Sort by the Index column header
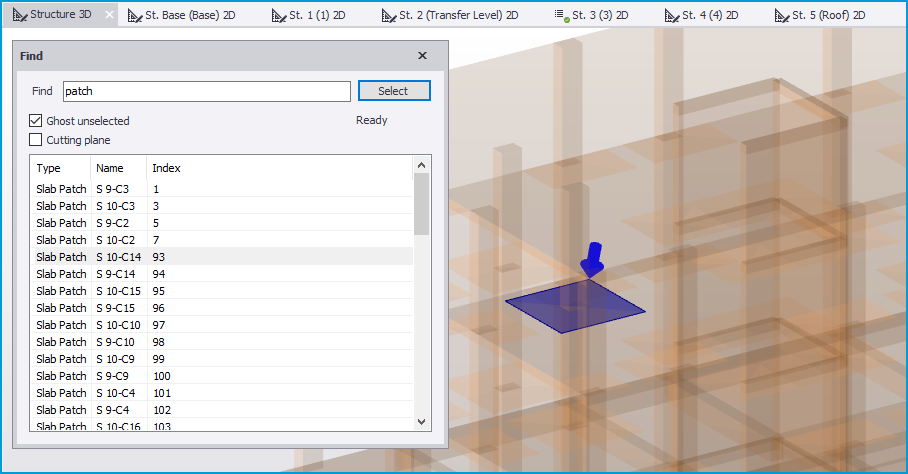Image resolution: width=908 pixels, height=474 pixels. [280, 168]
